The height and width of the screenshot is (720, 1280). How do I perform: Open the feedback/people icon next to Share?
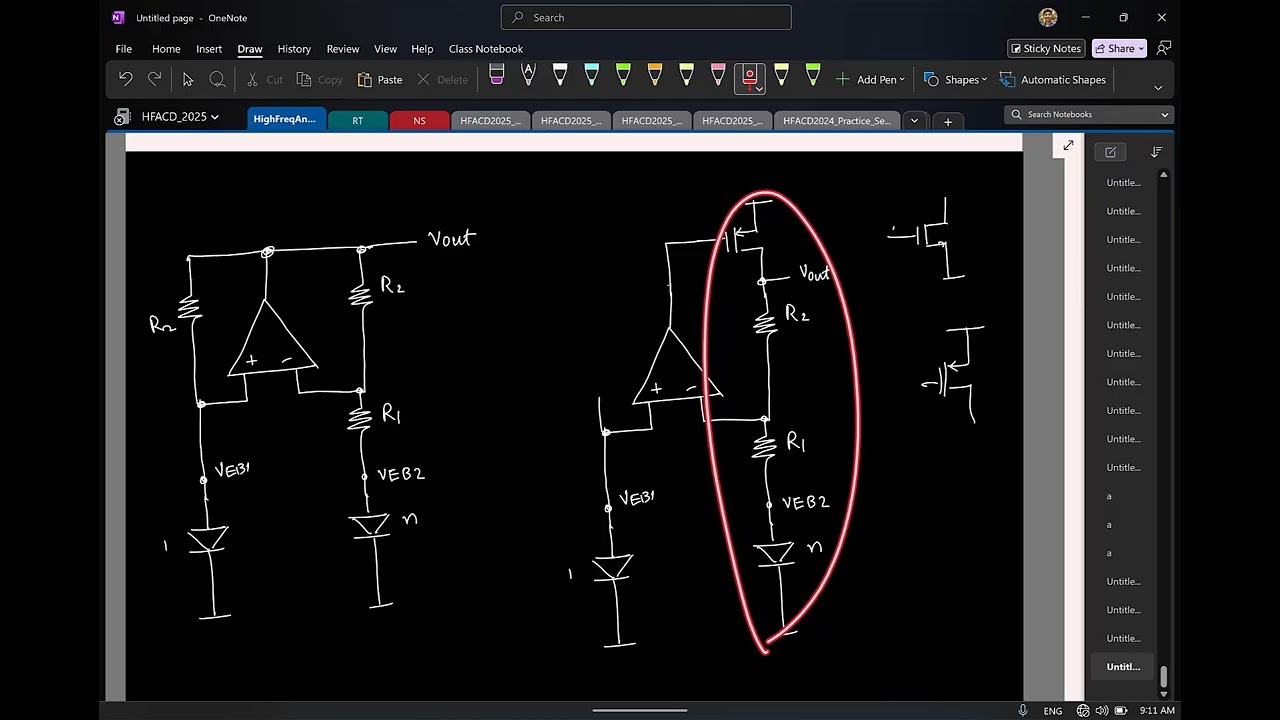1163,48
